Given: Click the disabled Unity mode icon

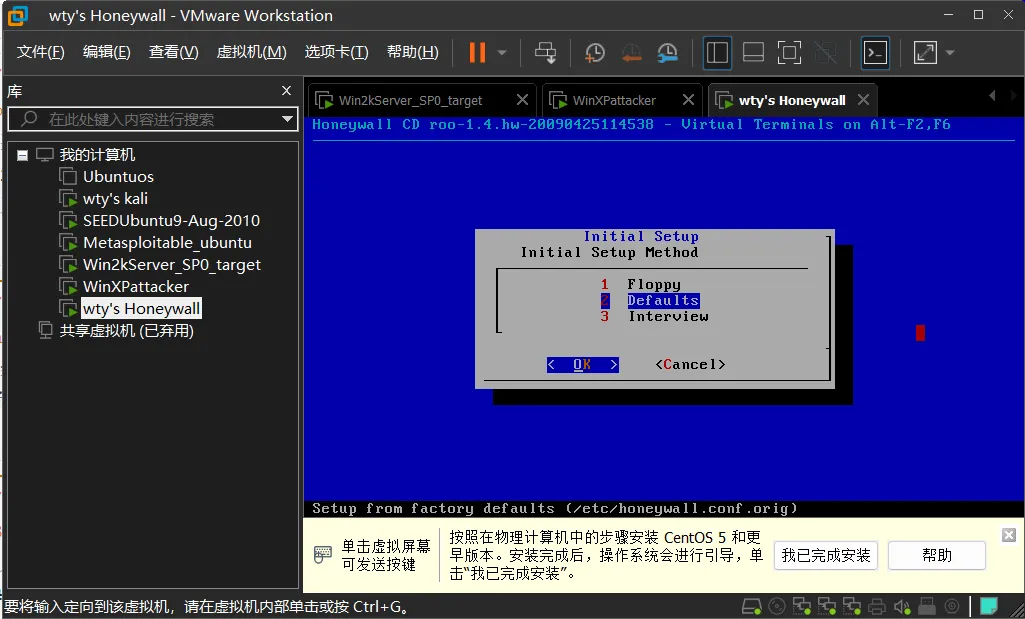Looking at the screenshot, I should (825, 52).
